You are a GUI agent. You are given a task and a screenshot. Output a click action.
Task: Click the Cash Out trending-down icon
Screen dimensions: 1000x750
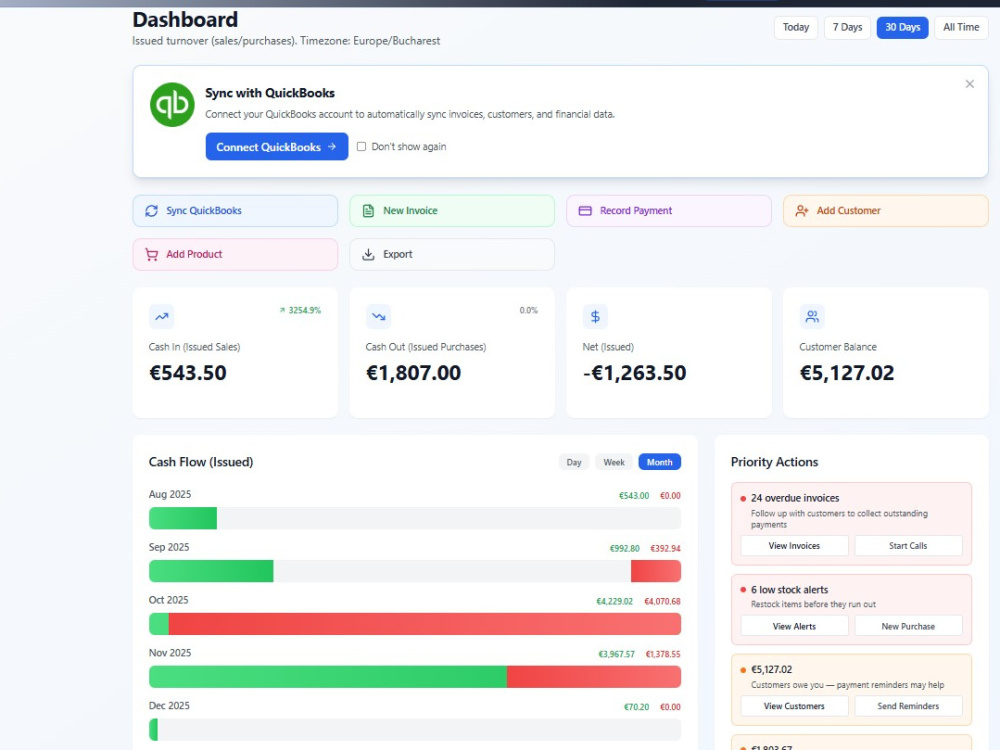pos(379,316)
